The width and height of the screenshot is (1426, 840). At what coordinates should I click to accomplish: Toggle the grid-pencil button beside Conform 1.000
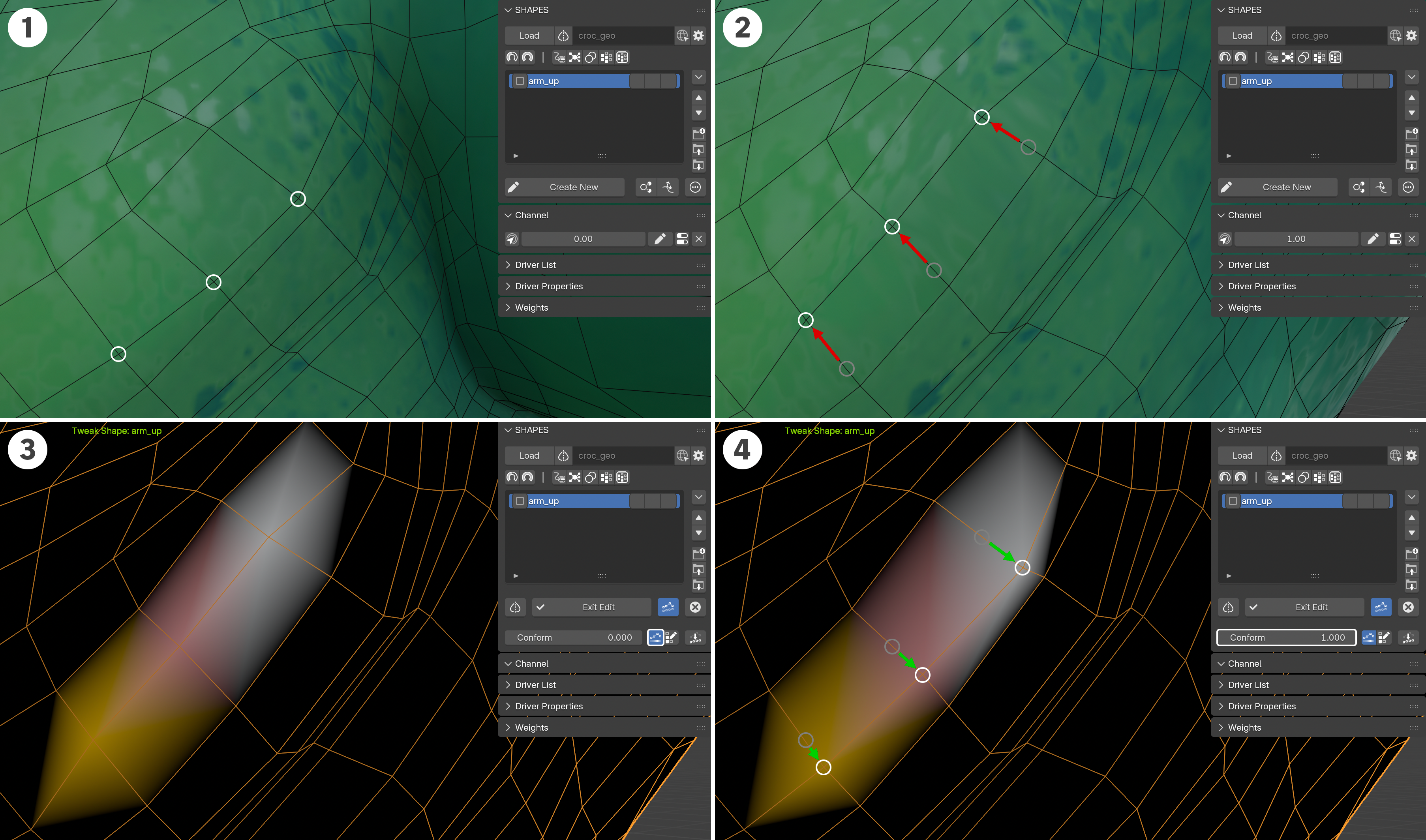[x=1383, y=638]
